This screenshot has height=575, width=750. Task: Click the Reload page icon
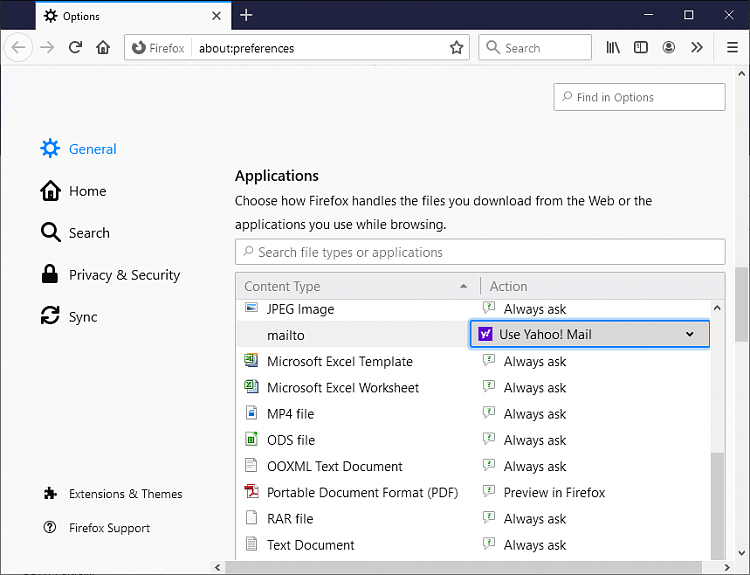[x=75, y=47]
